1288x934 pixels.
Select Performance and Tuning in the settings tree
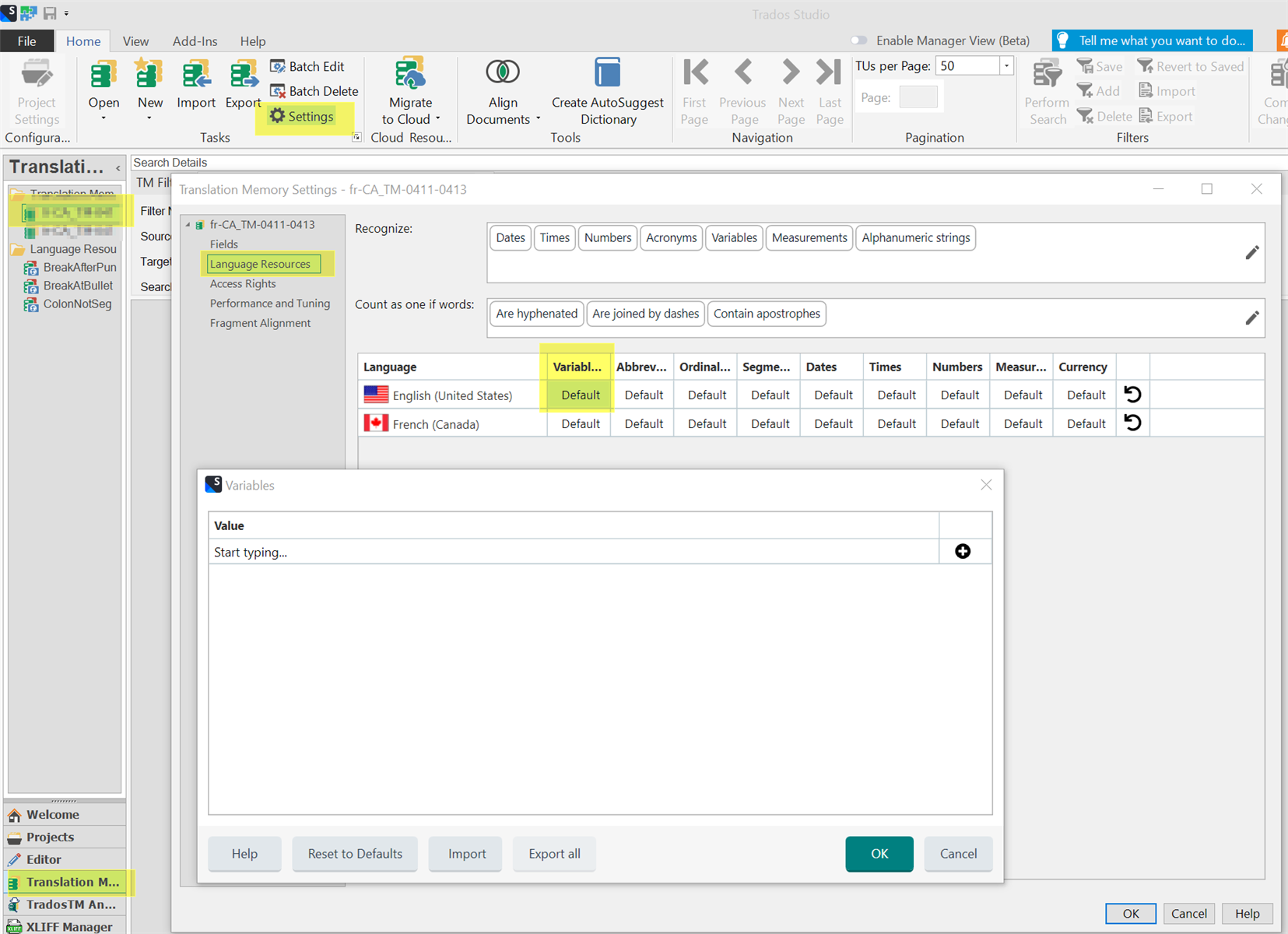click(x=269, y=303)
